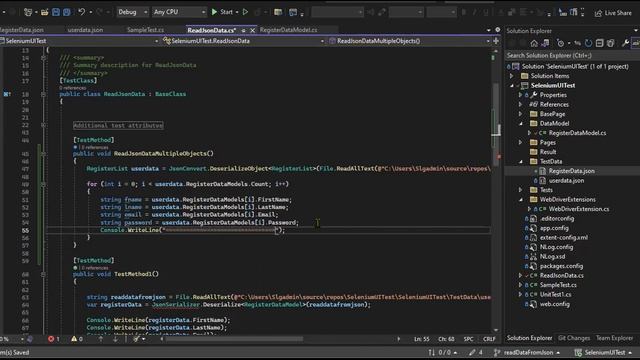Click the readDataFromJson branch in status bar

pyautogui.click(x=527, y=352)
